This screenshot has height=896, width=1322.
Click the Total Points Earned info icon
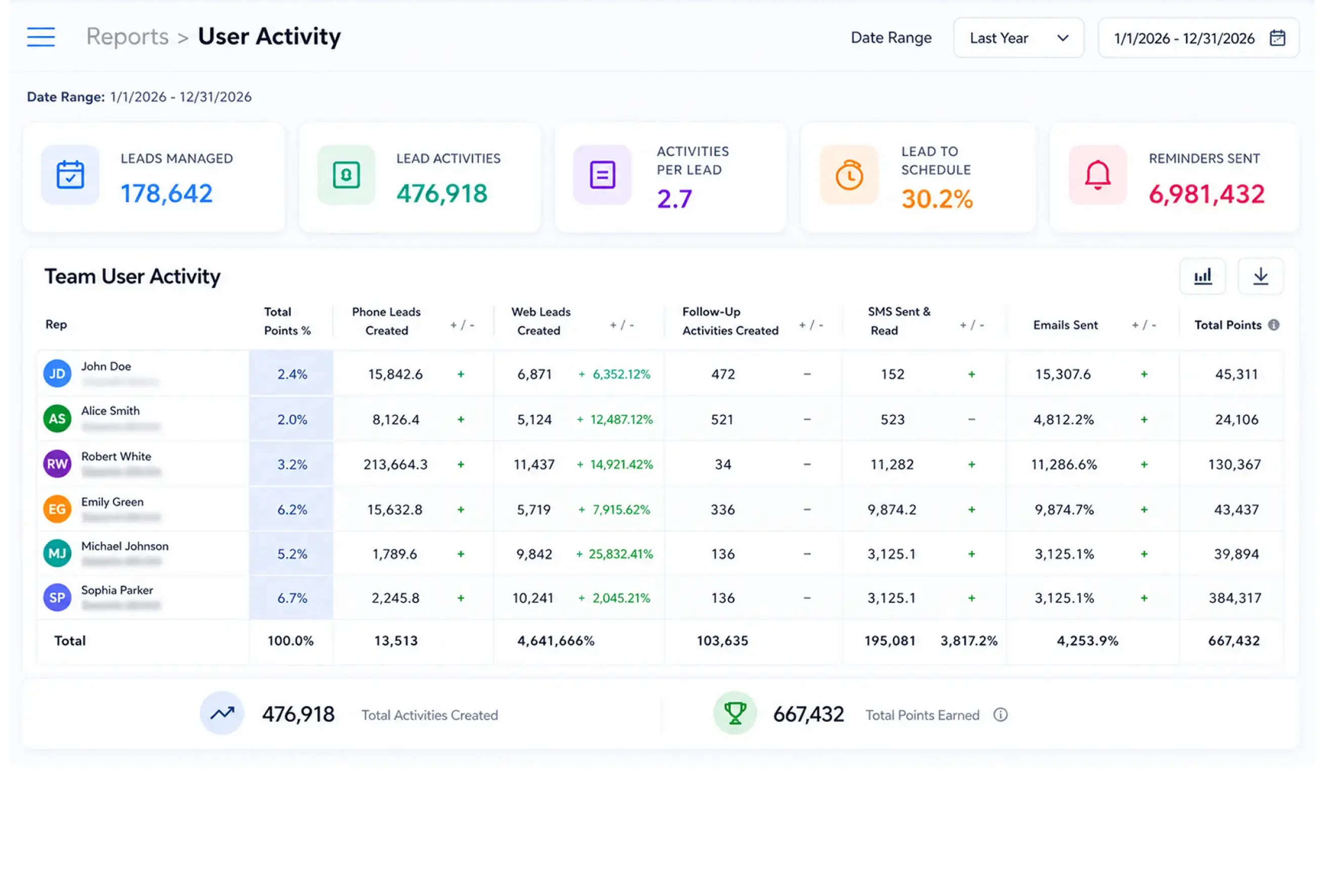pyautogui.click(x=1000, y=715)
